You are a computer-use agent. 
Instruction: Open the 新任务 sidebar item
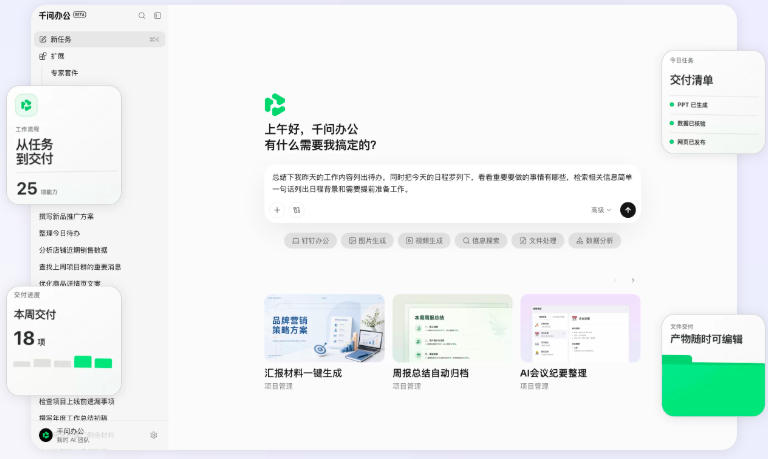[x=99, y=39]
